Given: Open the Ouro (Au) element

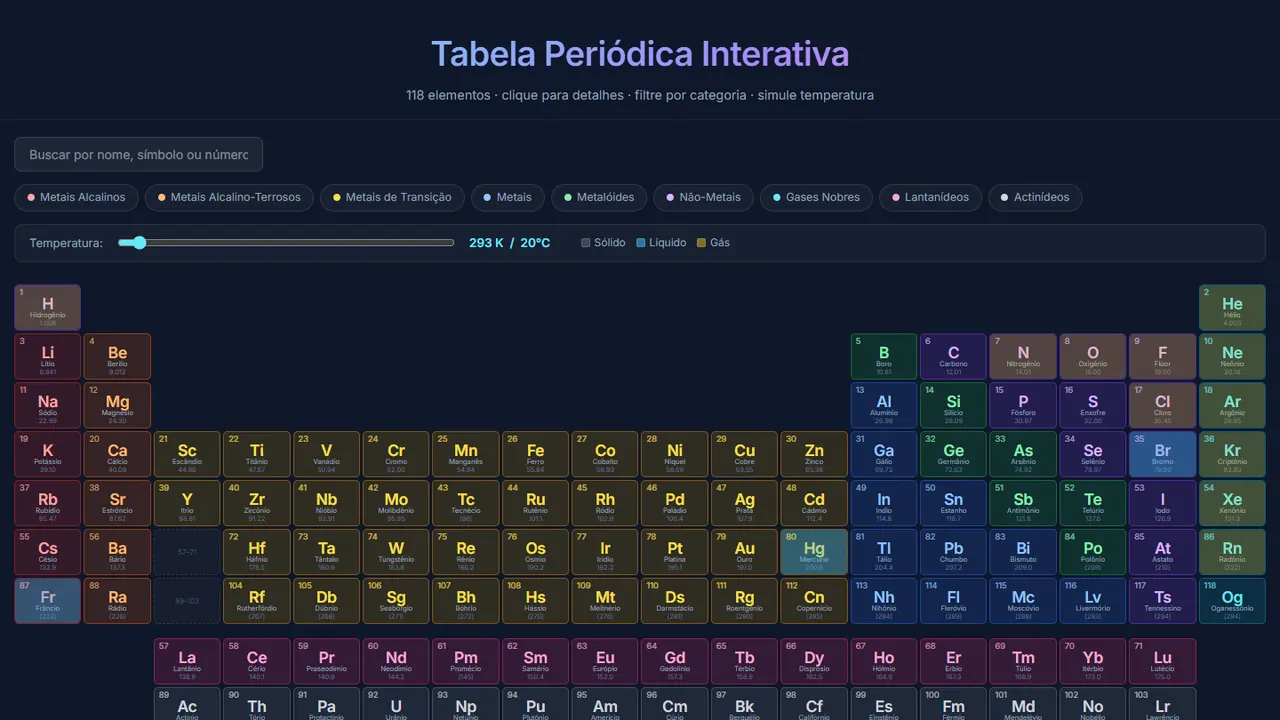Looking at the screenshot, I should tap(745, 553).
